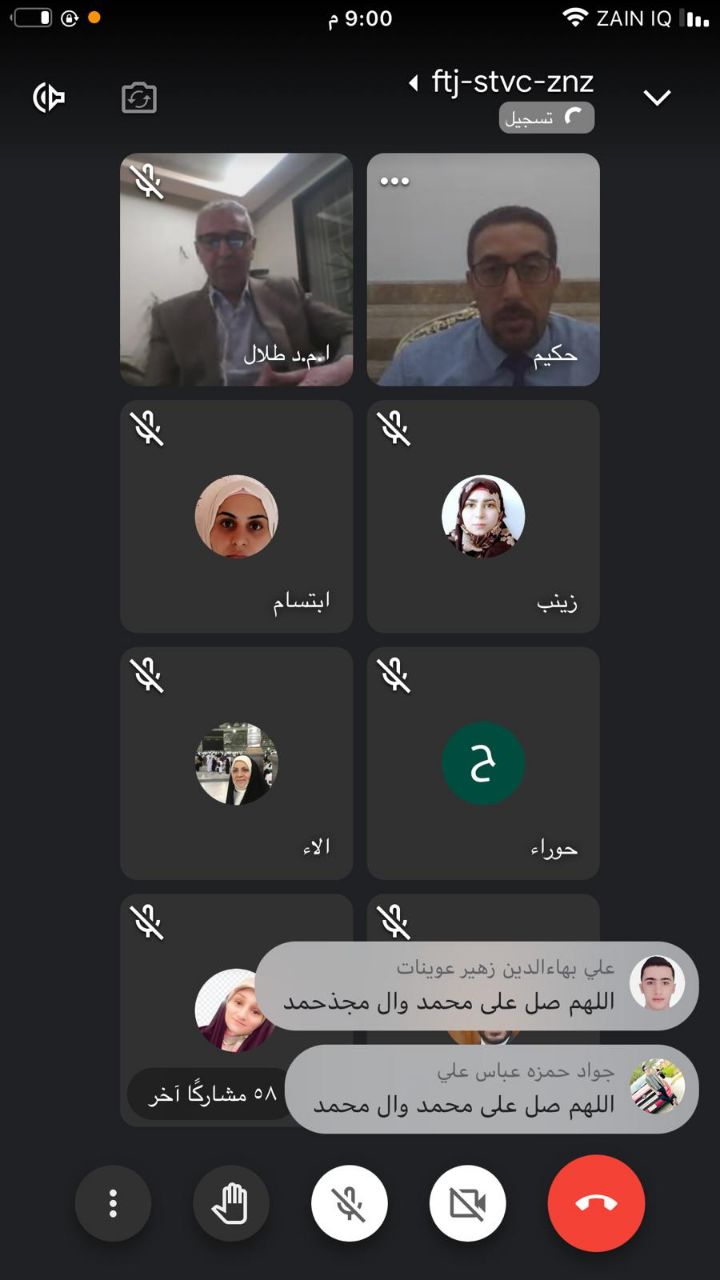Image resolution: width=720 pixels, height=1280 pixels.
Task: Tap حوراء's green avatar circle
Action: tap(483, 764)
